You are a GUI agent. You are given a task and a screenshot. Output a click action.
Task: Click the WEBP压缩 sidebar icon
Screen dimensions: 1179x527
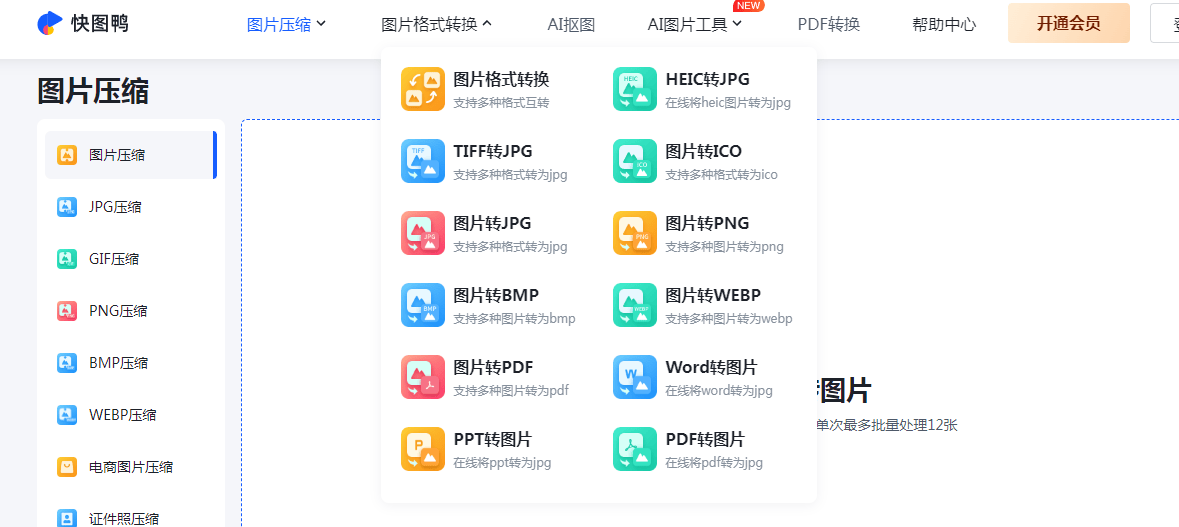pyautogui.click(x=67, y=414)
